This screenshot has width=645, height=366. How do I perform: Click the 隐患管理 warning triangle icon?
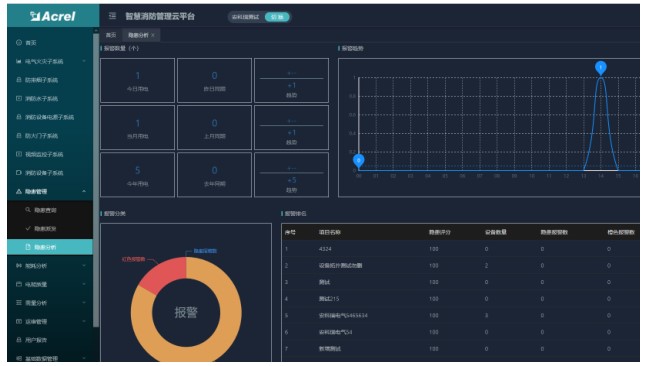(x=19, y=191)
